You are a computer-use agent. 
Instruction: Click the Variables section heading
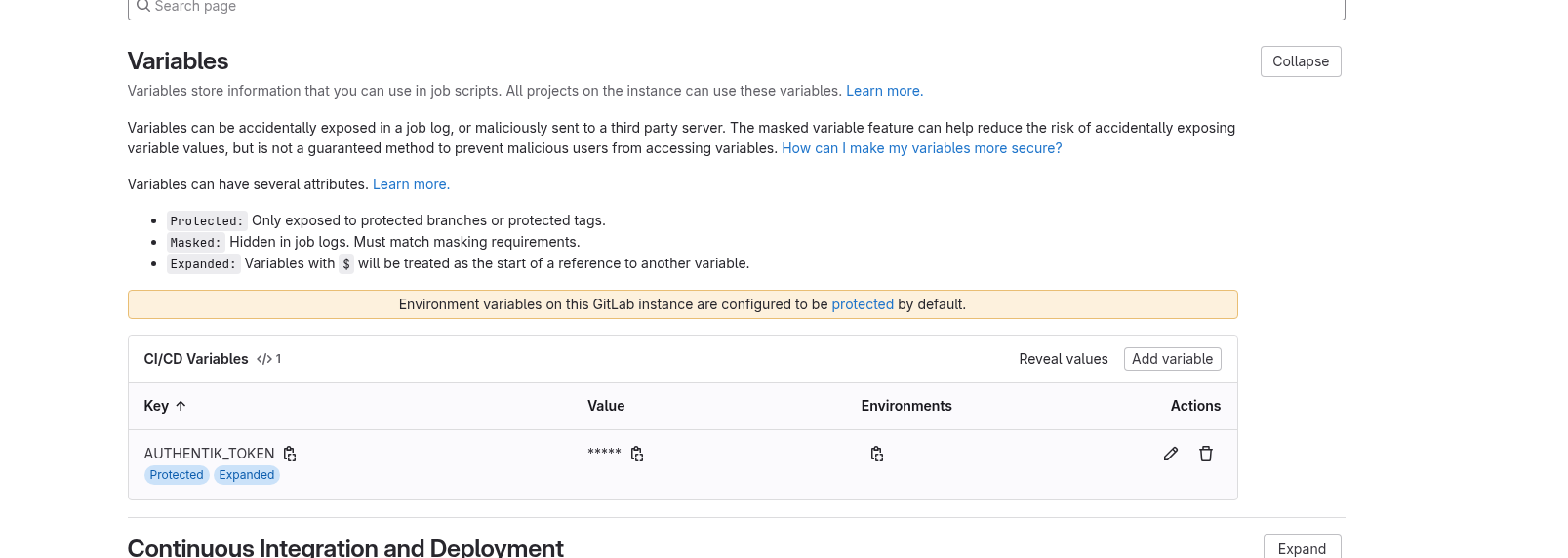(178, 60)
